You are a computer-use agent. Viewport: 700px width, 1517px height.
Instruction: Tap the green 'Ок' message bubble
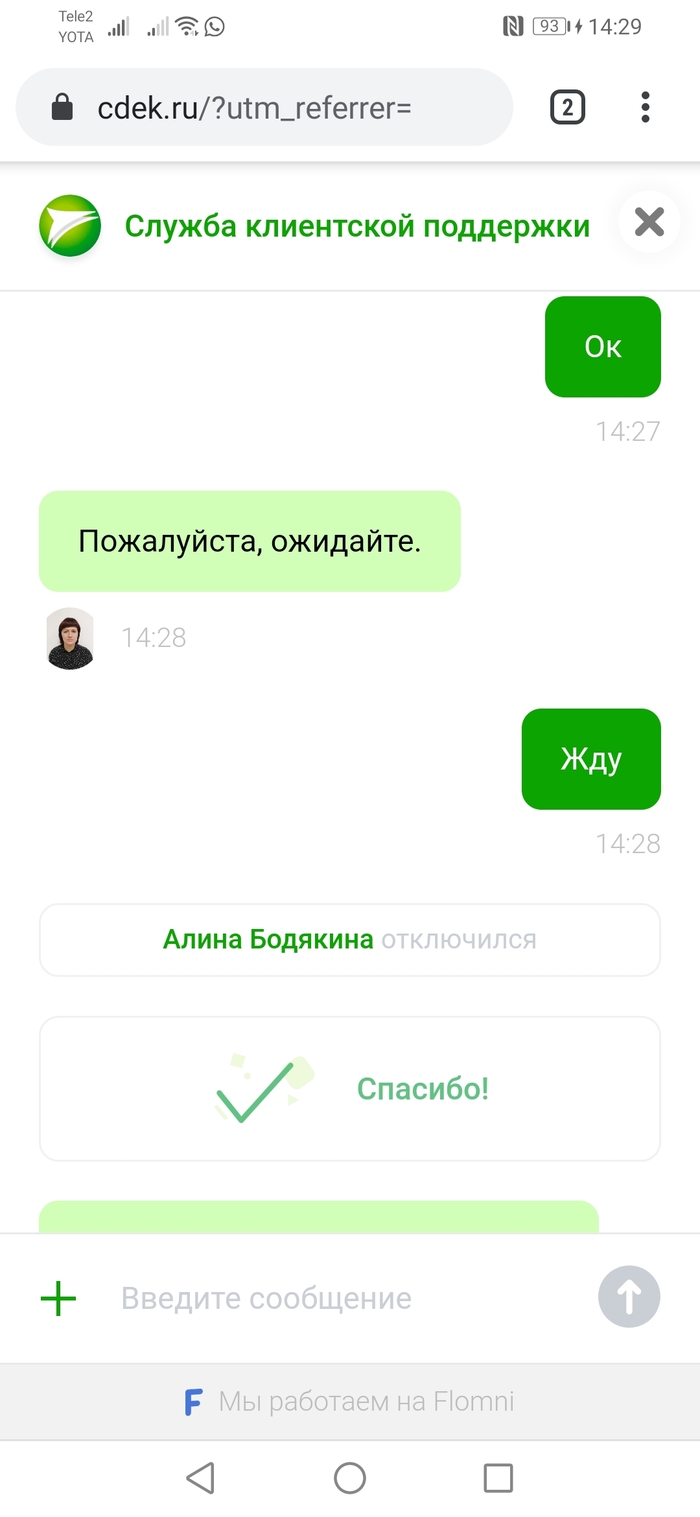(603, 347)
